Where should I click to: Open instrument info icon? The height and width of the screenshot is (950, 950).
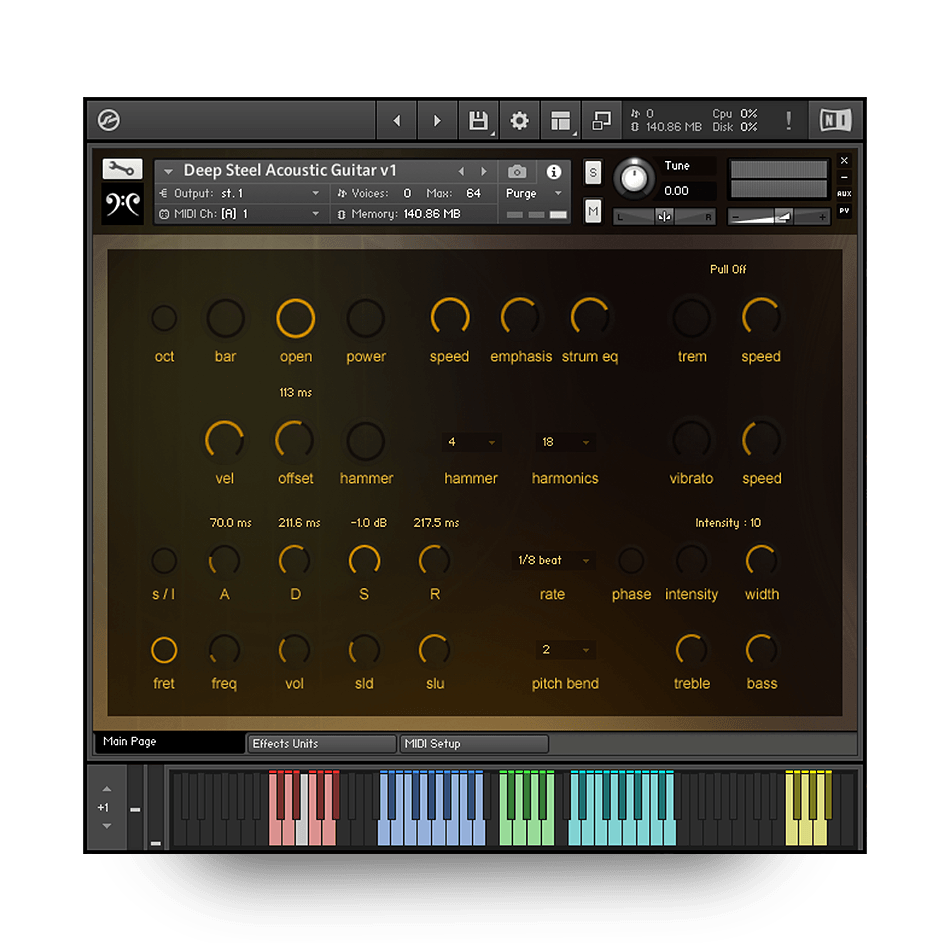(x=554, y=172)
